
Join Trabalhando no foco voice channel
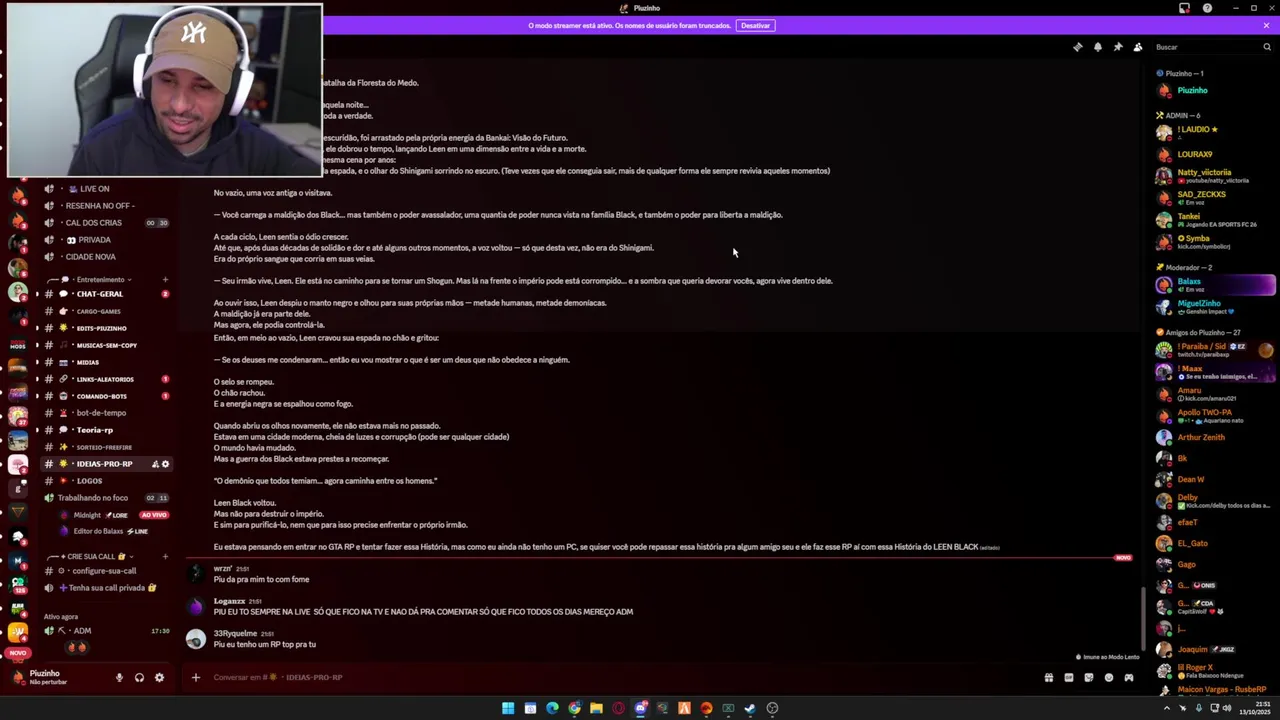(x=105, y=498)
